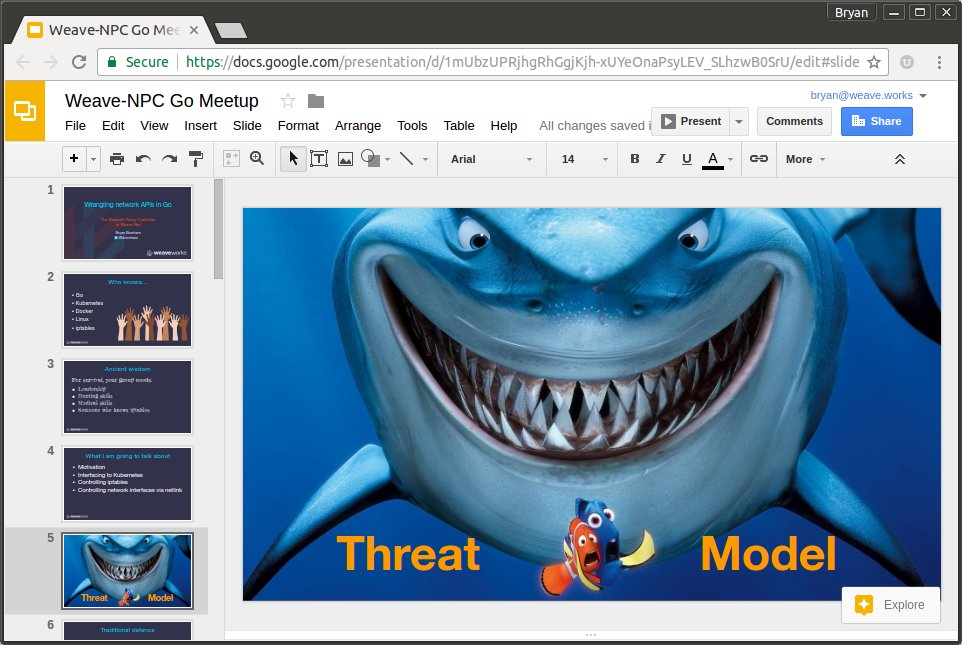
Task: Toggle Underline formatting
Action: tap(687, 159)
